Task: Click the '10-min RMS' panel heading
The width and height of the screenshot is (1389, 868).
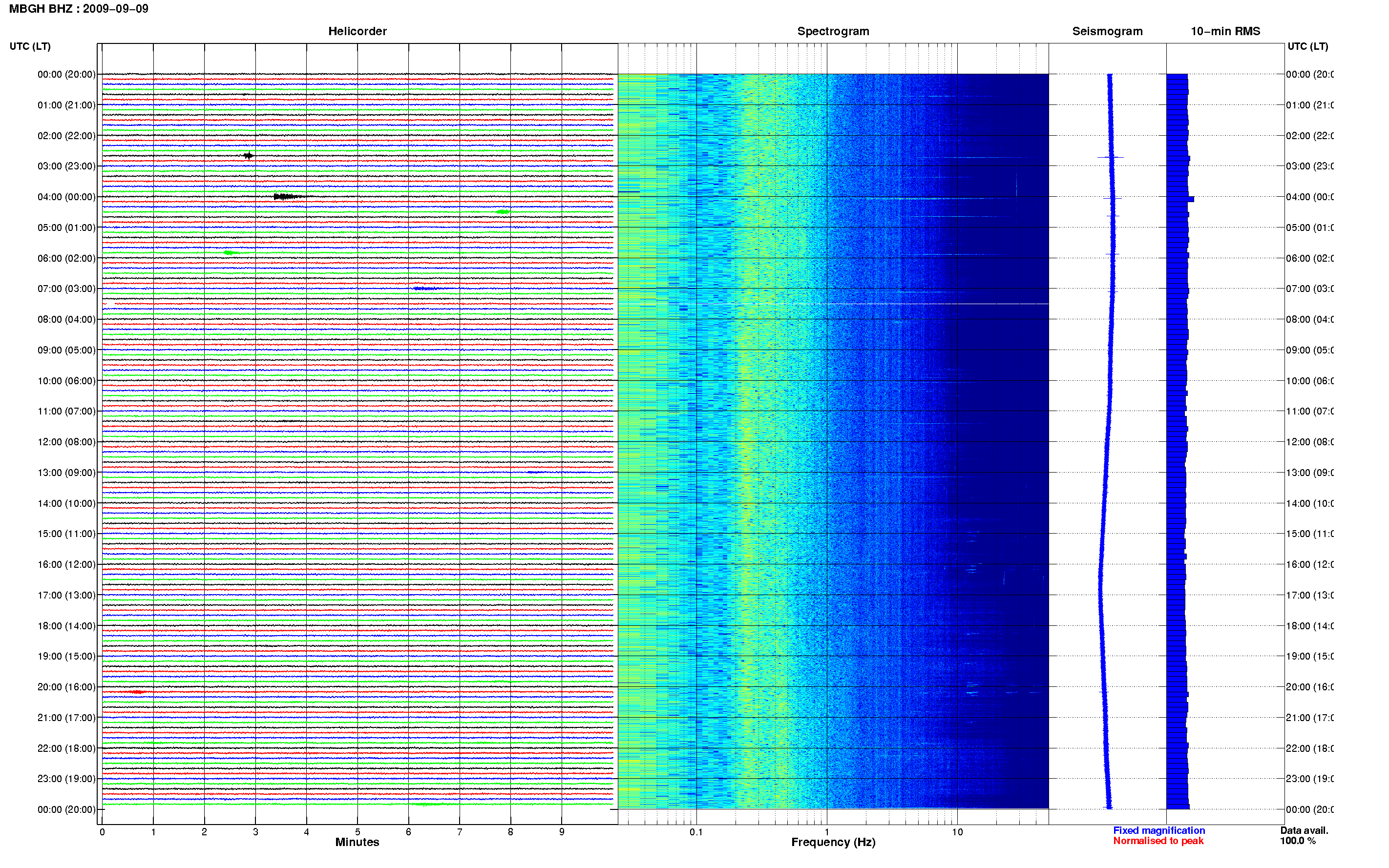Action: [1225, 31]
